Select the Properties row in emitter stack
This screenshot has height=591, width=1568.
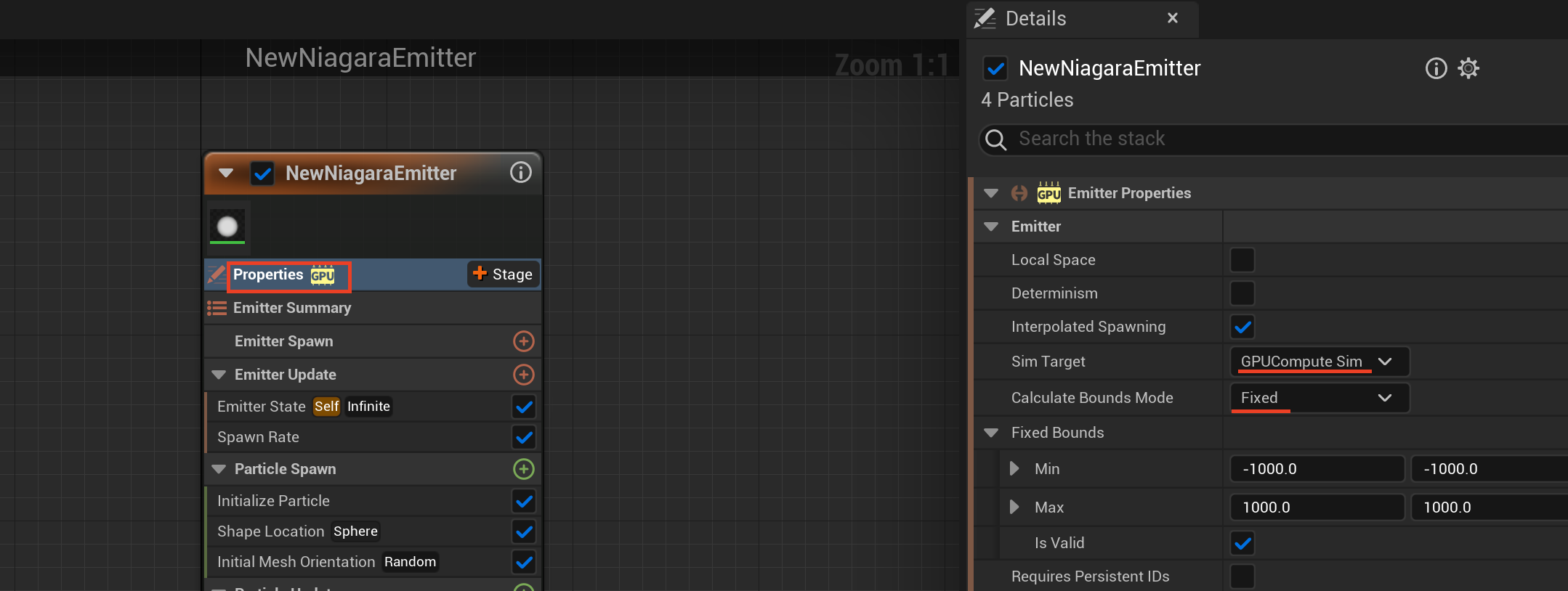pyautogui.click(x=373, y=274)
